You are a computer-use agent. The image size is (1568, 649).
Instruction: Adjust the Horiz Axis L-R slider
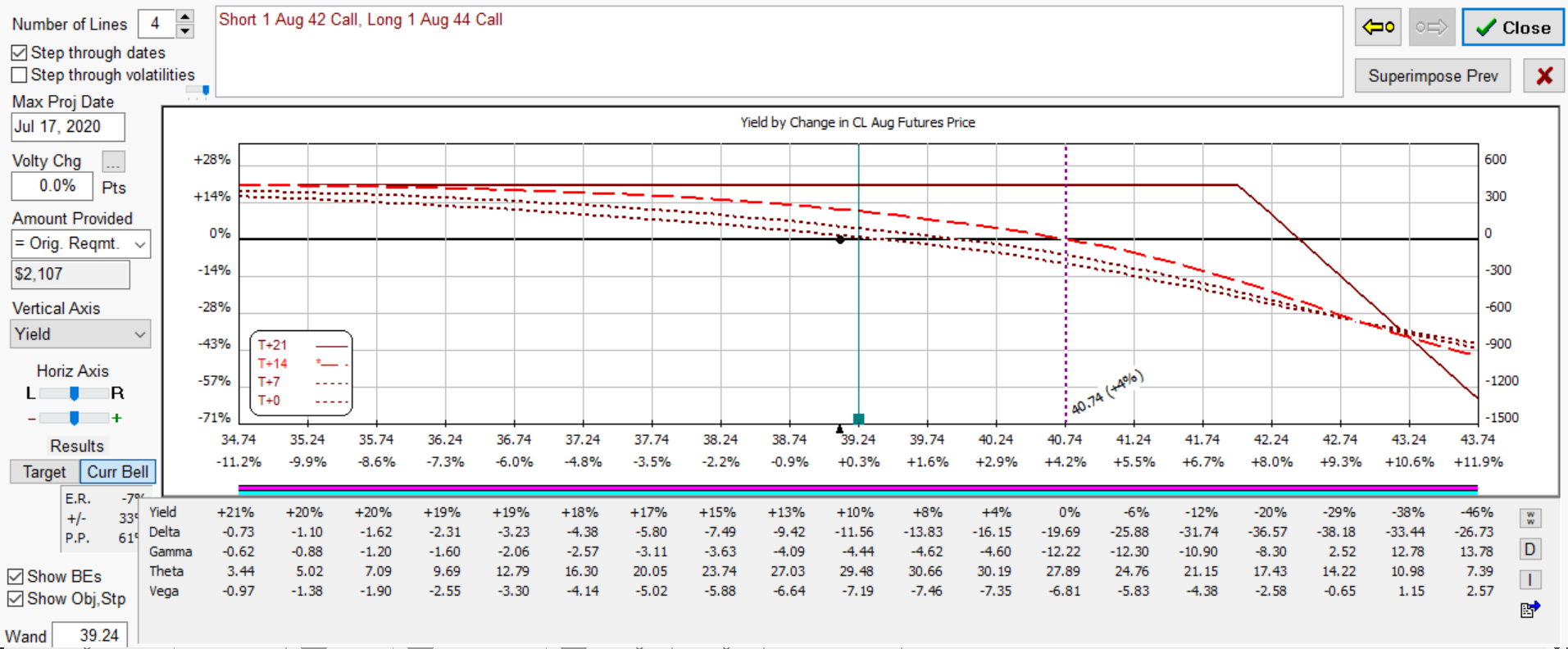click(x=74, y=393)
